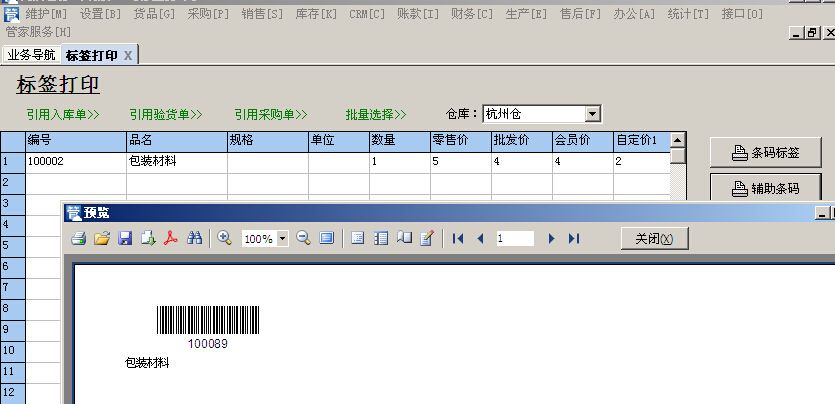Image resolution: width=835 pixels, height=404 pixels.
Task: Click the 批量选择>> link
Action: click(375, 114)
